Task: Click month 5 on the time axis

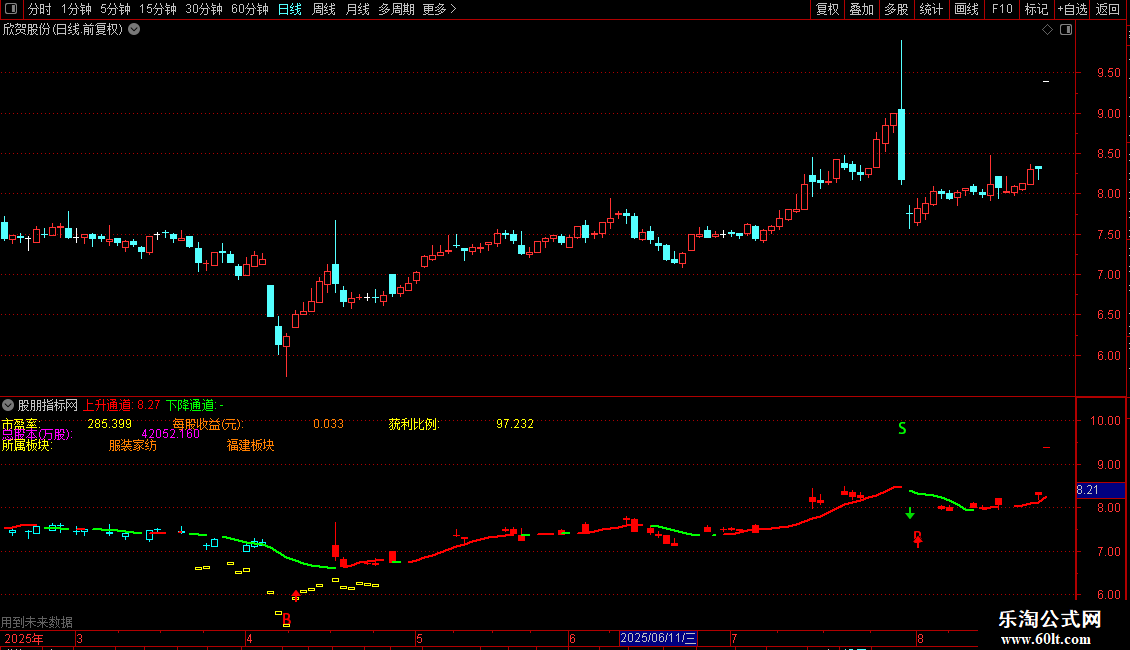Action: (419, 638)
